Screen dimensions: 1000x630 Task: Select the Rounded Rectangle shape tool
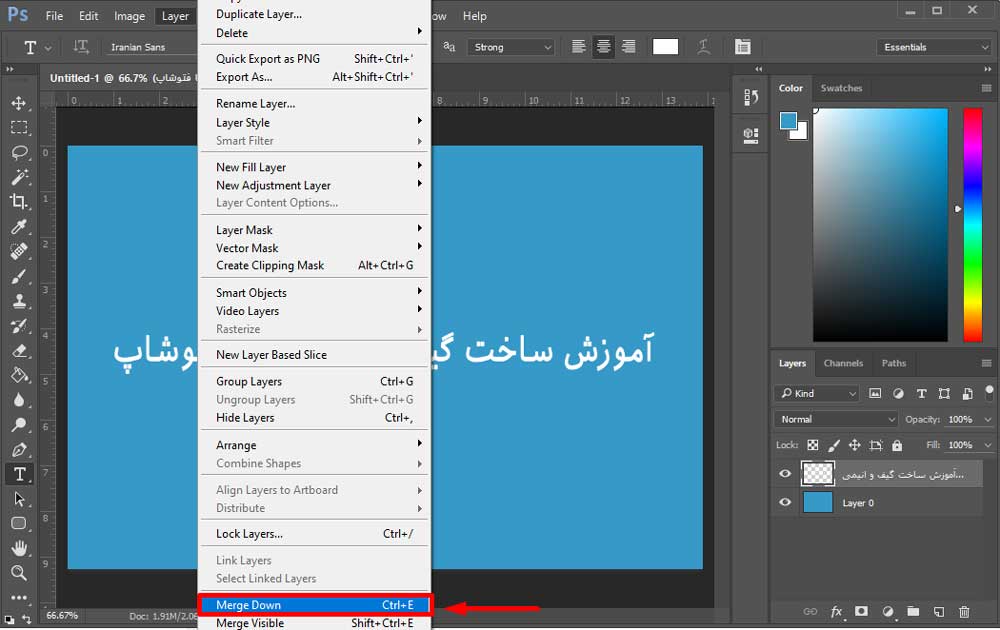pyautogui.click(x=19, y=524)
